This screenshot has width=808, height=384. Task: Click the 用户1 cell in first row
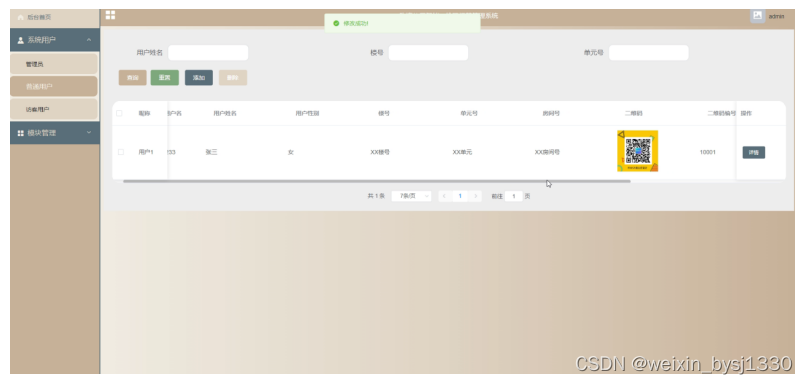[146, 152]
